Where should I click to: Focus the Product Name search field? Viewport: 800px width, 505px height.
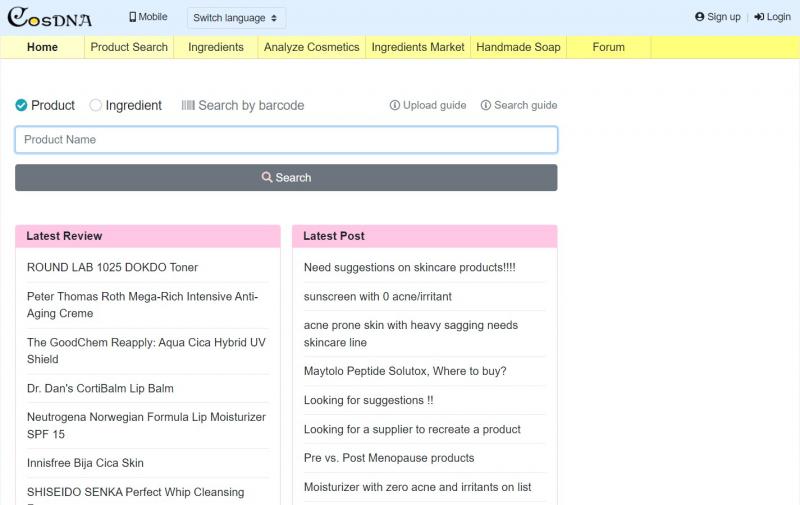(x=286, y=140)
